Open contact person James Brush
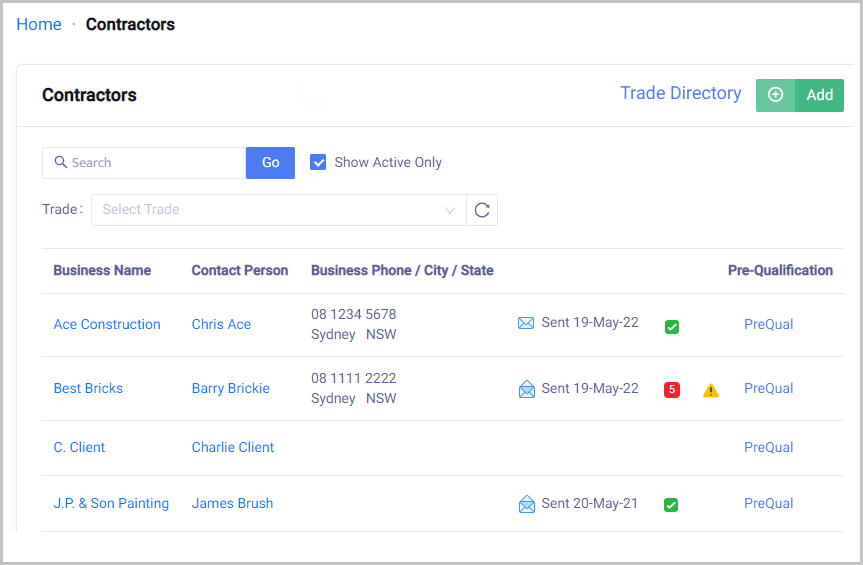Image resolution: width=863 pixels, height=565 pixels. [x=232, y=503]
